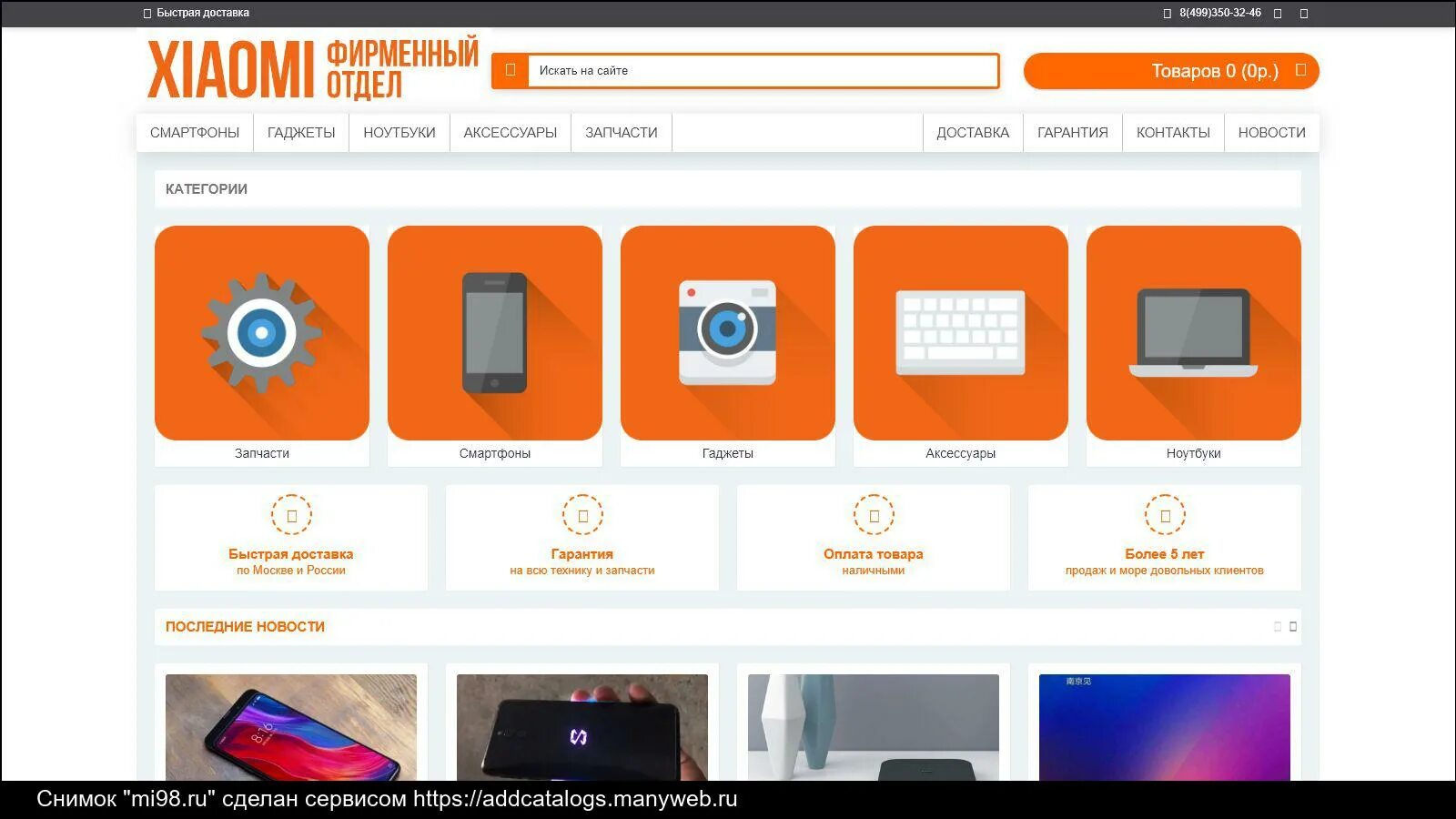
Task: Click the orange search icon button
Action: [511, 70]
